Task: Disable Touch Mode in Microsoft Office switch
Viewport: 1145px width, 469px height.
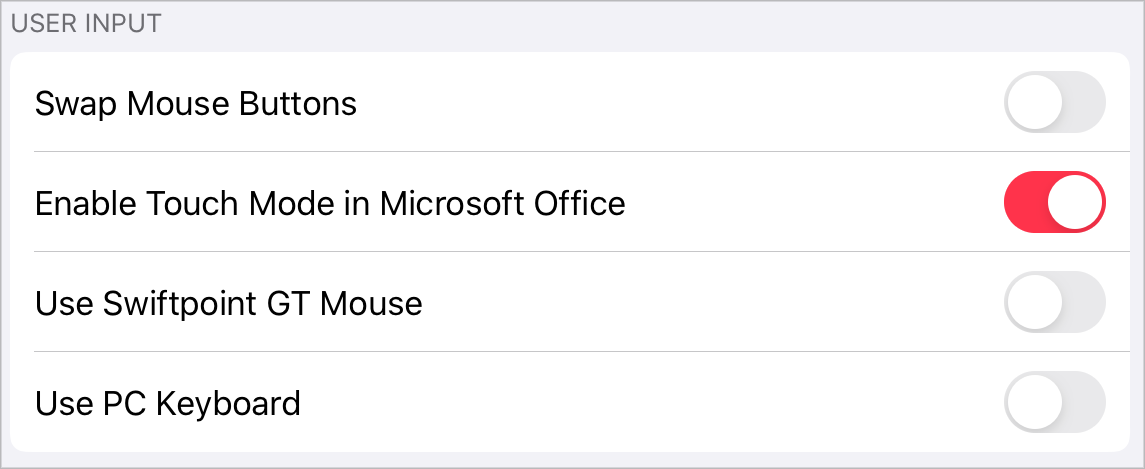Action: pyautogui.click(x=1054, y=202)
